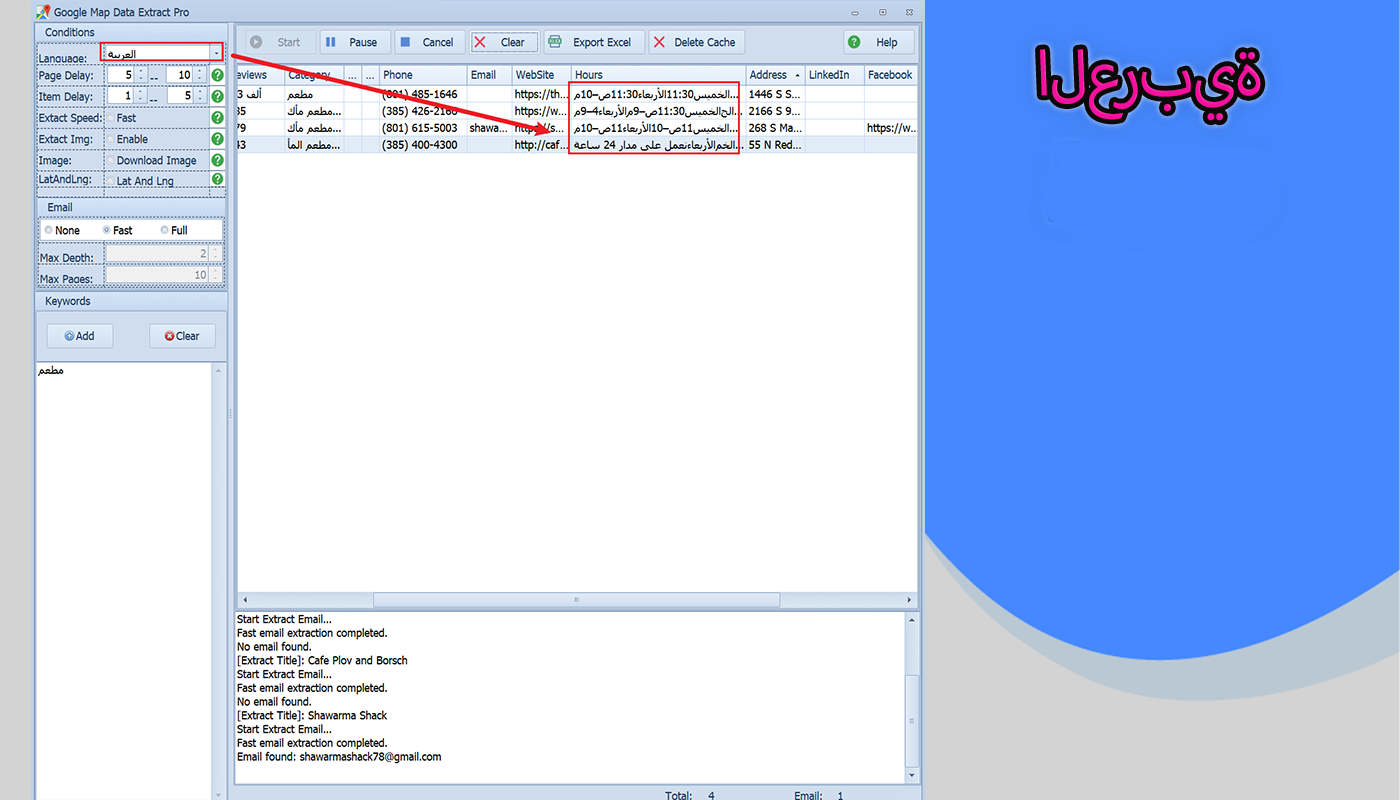The width and height of the screenshot is (1400, 800).
Task: Pause the extraction
Action: [354, 42]
